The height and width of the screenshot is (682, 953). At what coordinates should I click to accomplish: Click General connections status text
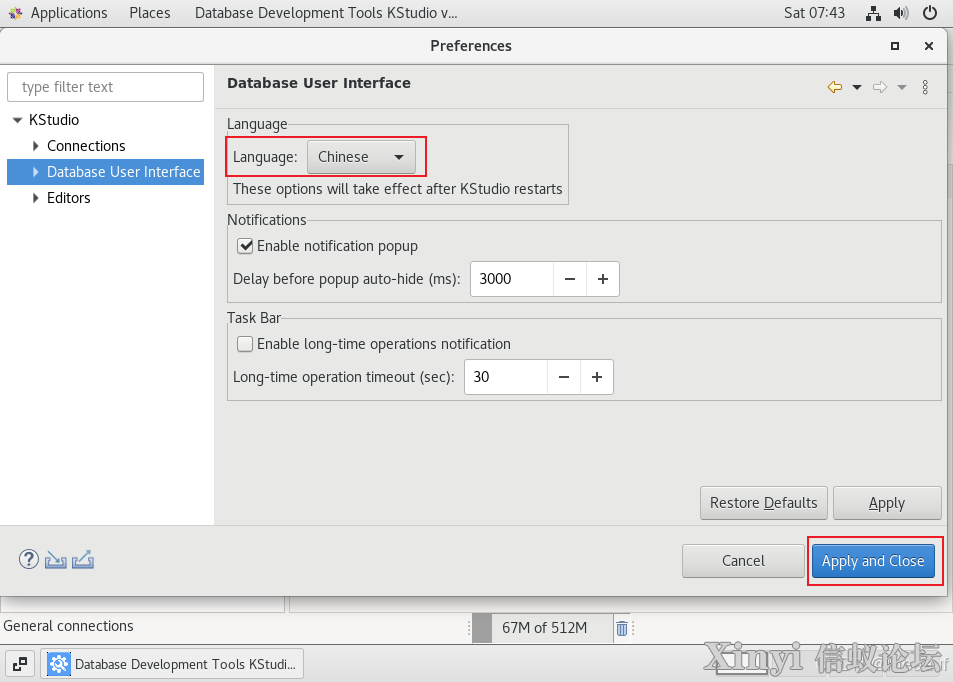pyautogui.click(x=68, y=626)
